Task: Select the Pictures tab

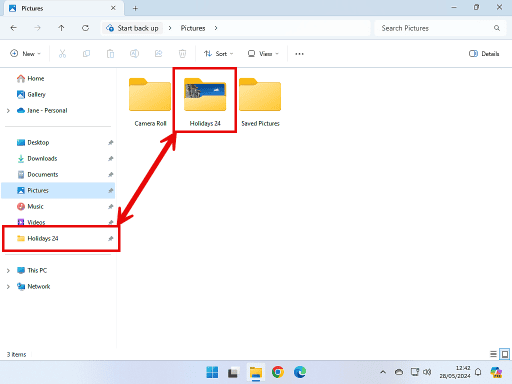Action: [x=64, y=8]
